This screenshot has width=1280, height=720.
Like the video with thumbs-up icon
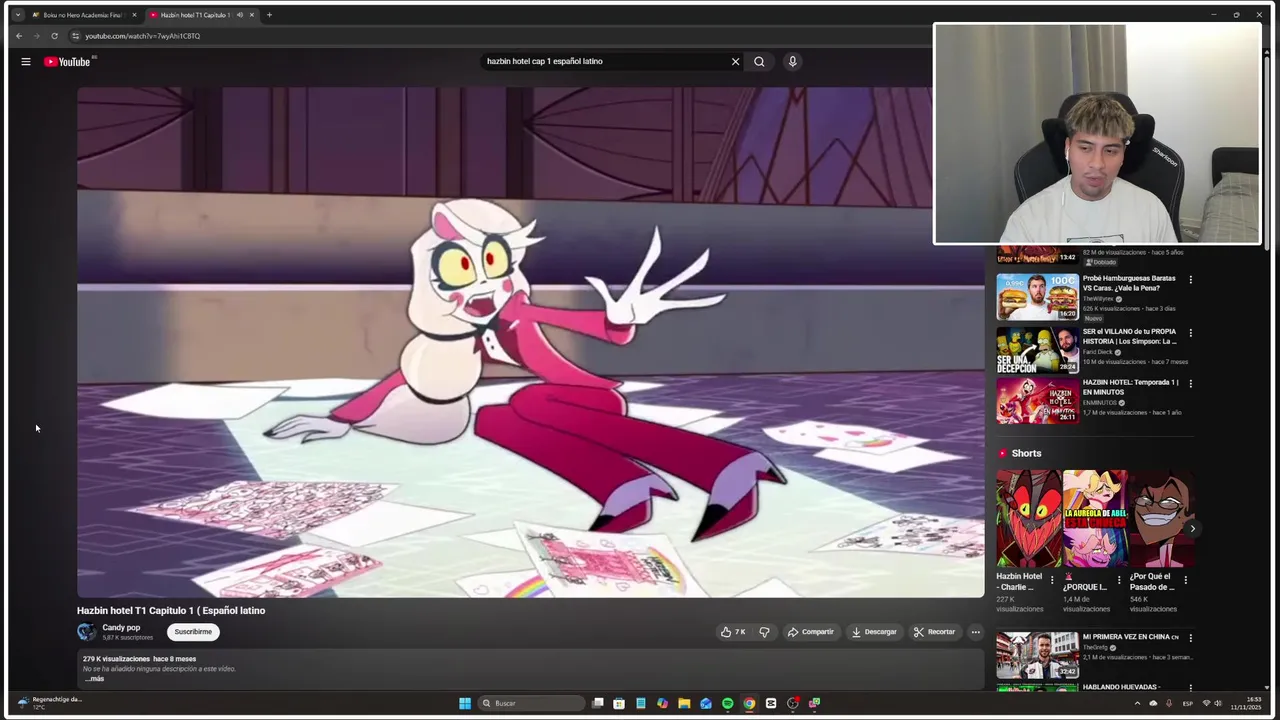click(726, 632)
